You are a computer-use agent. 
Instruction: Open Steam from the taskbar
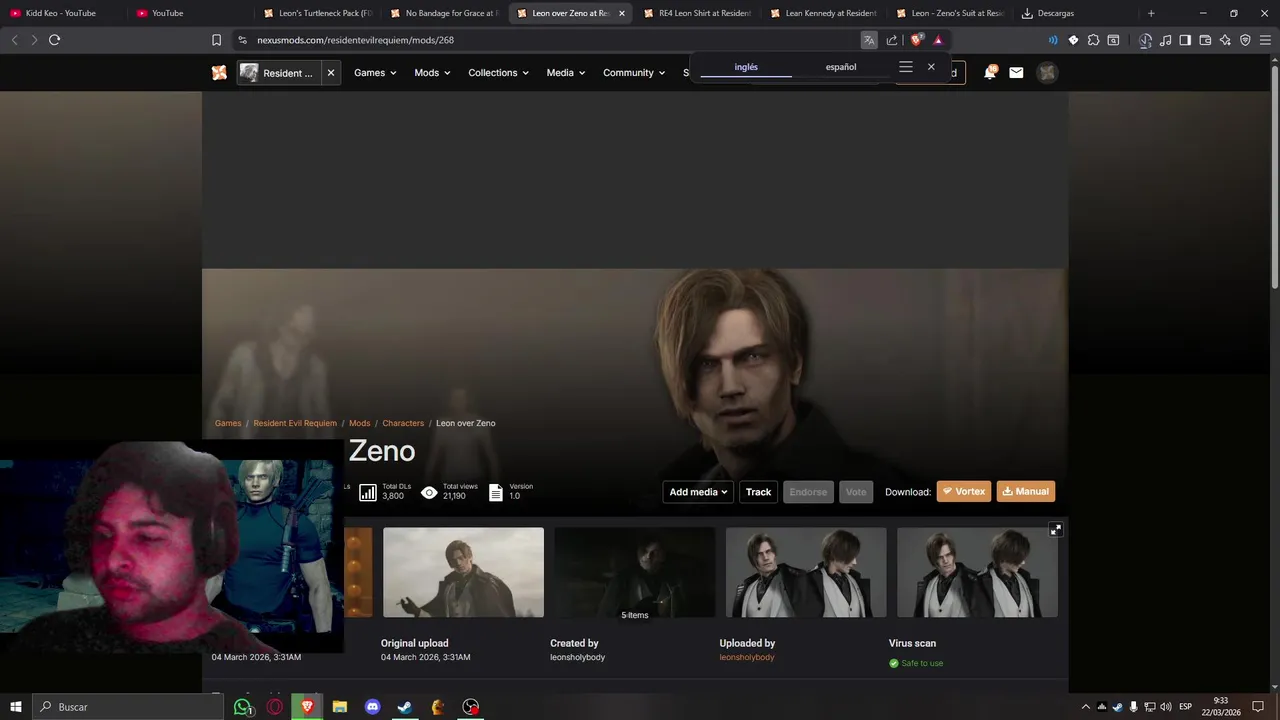[405, 707]
